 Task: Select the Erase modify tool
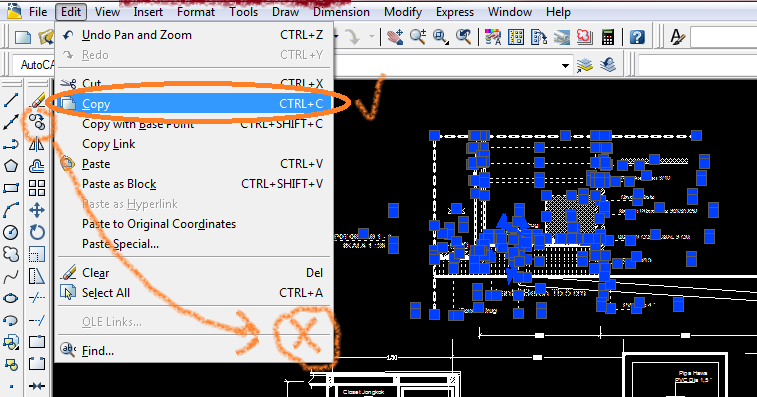tap(37, 100)
